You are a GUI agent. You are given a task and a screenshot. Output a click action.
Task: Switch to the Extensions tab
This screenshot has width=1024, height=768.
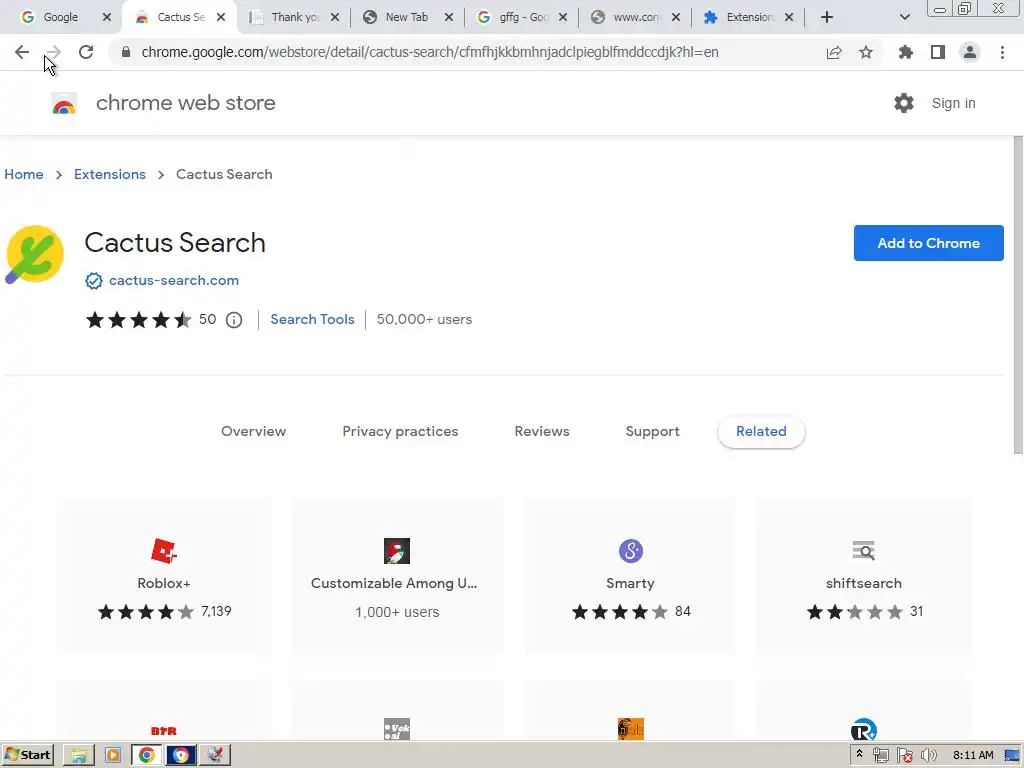(x=750, y=17)
